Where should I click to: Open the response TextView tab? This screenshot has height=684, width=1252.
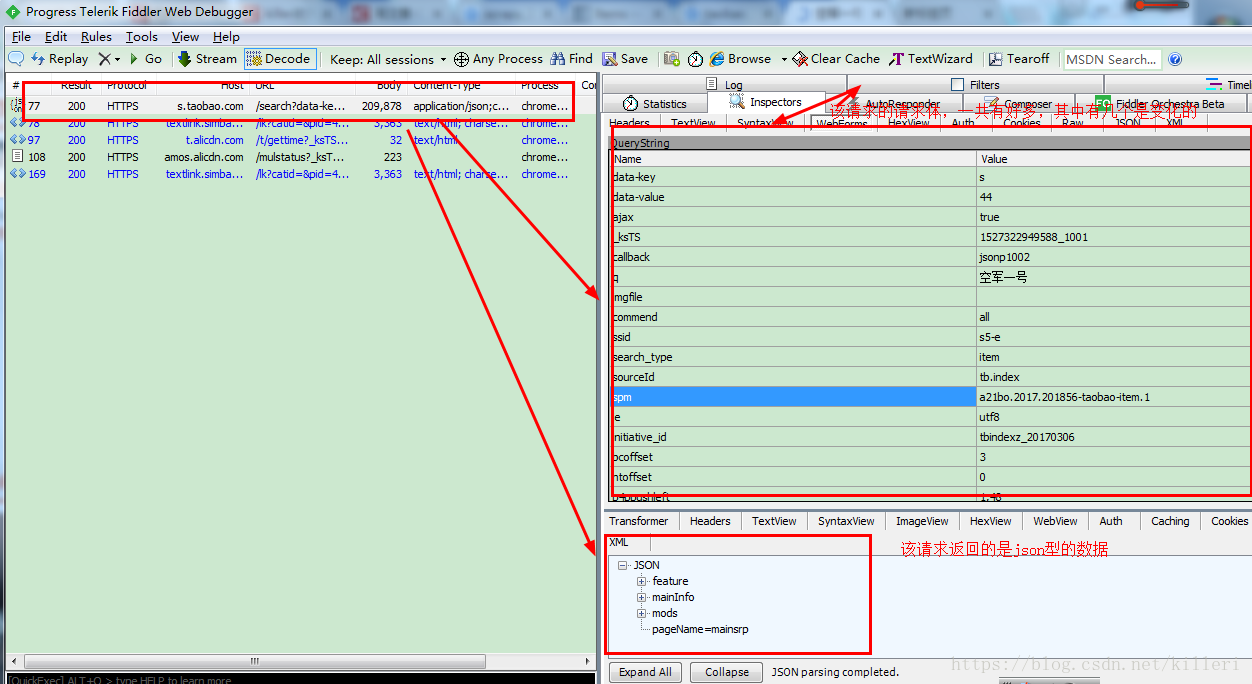click(x=775, y=521)
